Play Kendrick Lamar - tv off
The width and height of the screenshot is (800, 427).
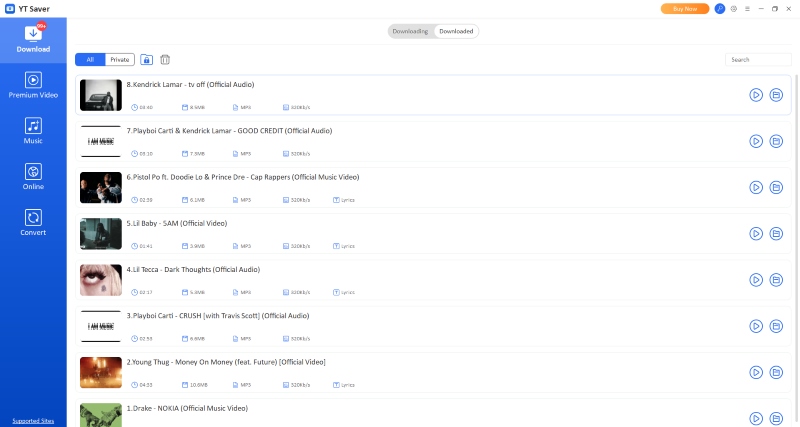pos(756,95)
